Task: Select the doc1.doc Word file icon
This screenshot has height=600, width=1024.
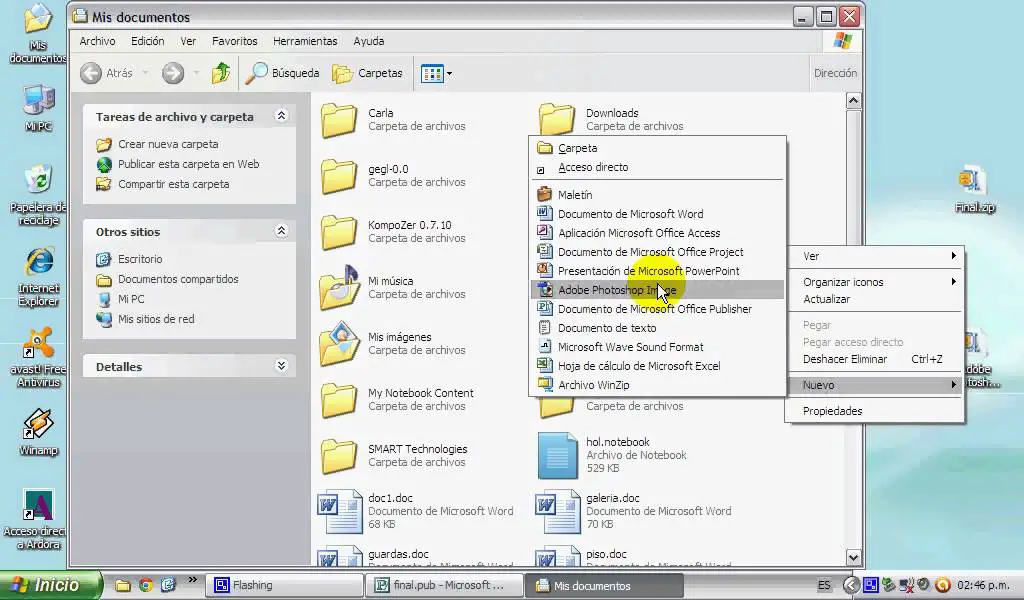Action: coord(340,511)
